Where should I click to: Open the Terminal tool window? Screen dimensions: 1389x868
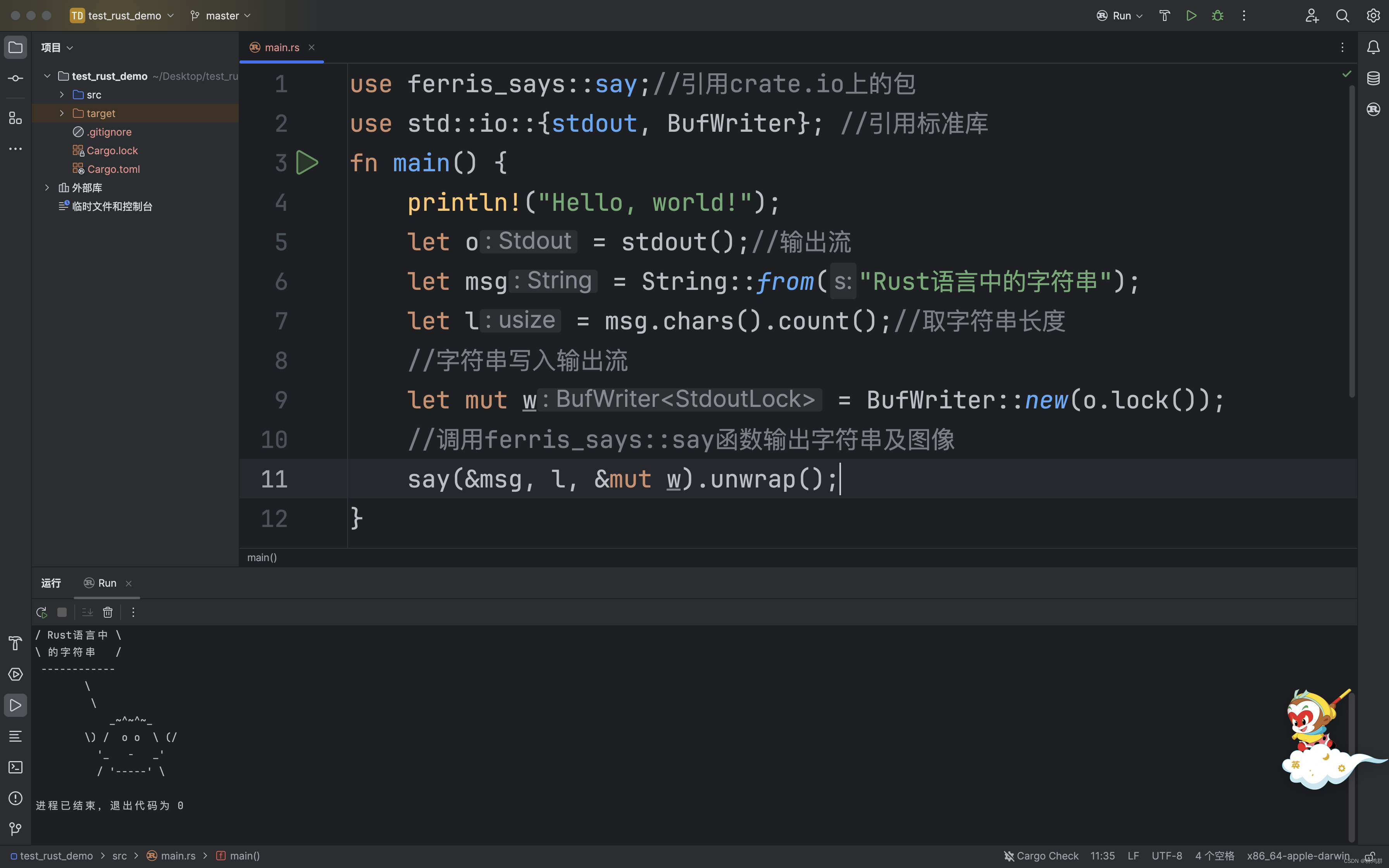(x=16, y=768)
